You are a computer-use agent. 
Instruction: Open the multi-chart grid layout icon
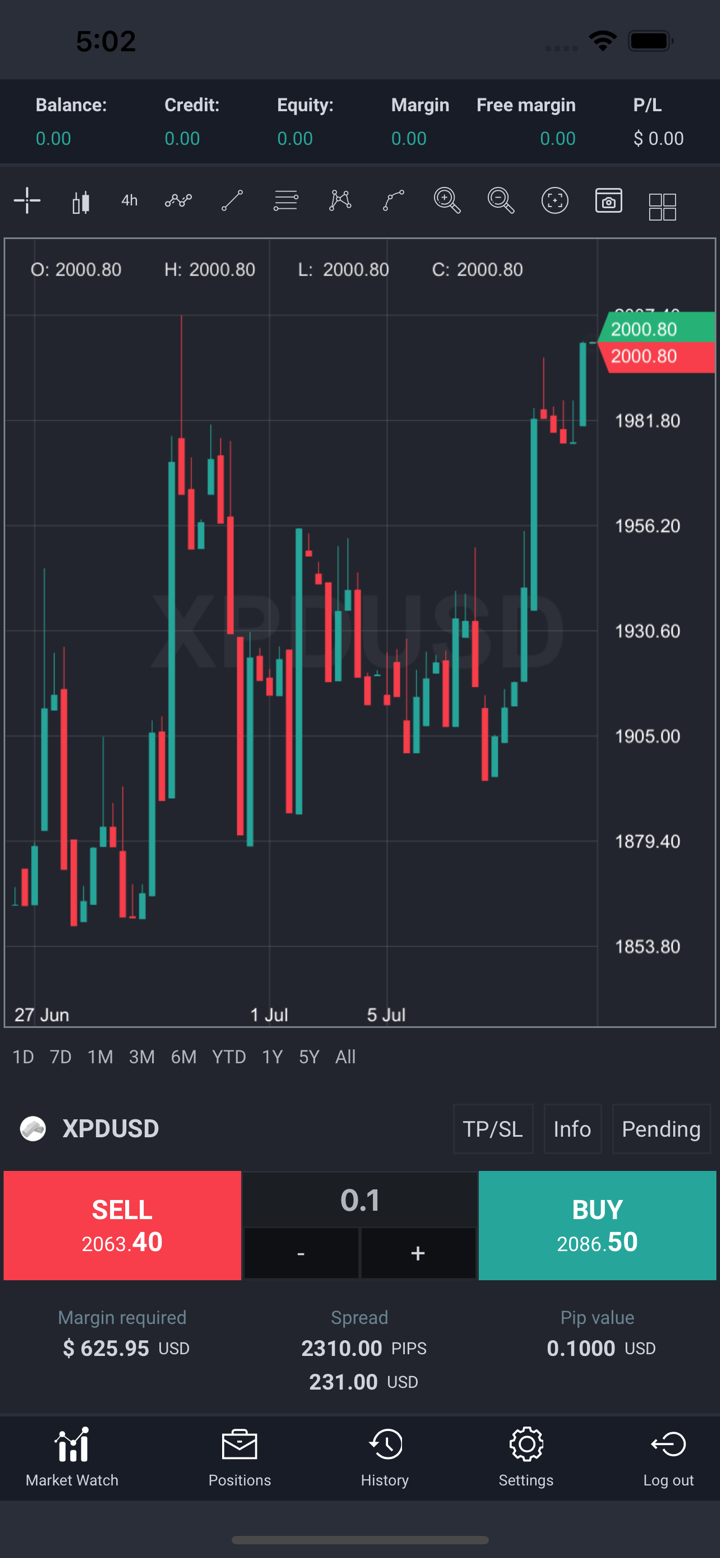(662, 206)
